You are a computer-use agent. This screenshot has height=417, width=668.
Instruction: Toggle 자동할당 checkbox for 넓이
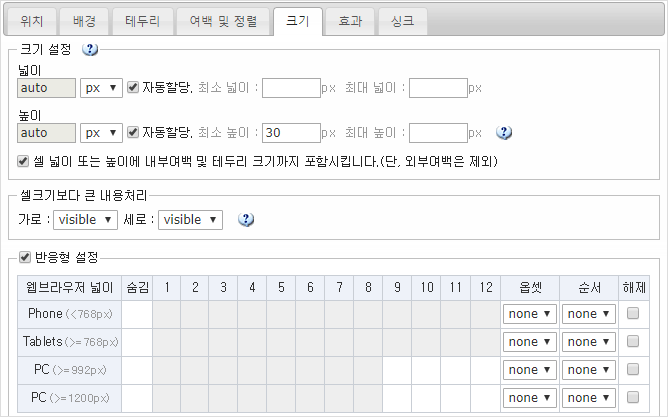point(133,87)
